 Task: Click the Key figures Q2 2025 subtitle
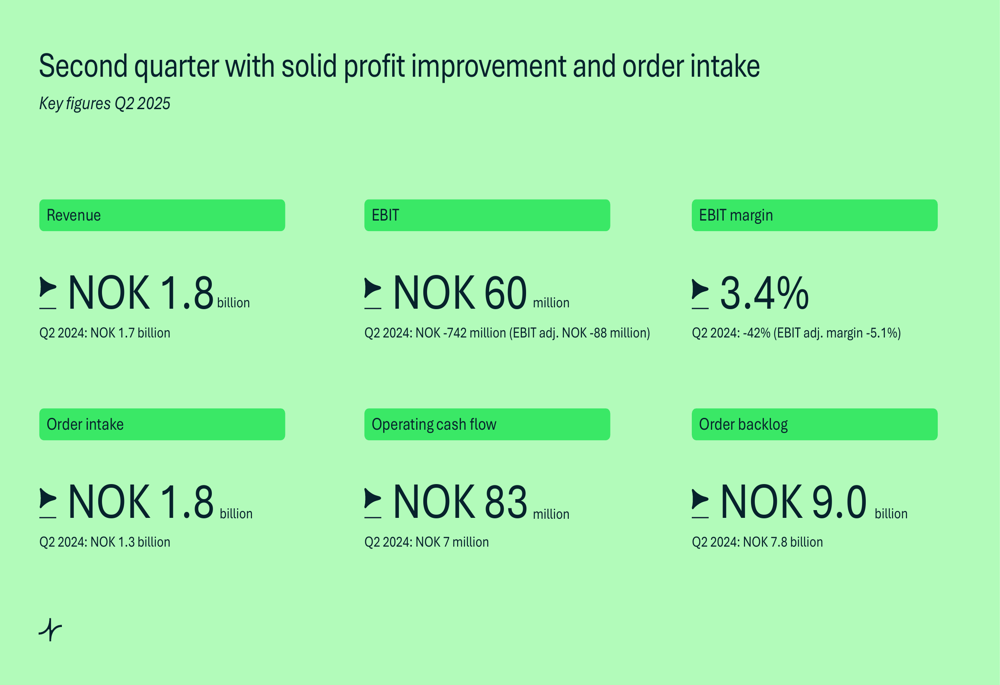tap(105, 103)
